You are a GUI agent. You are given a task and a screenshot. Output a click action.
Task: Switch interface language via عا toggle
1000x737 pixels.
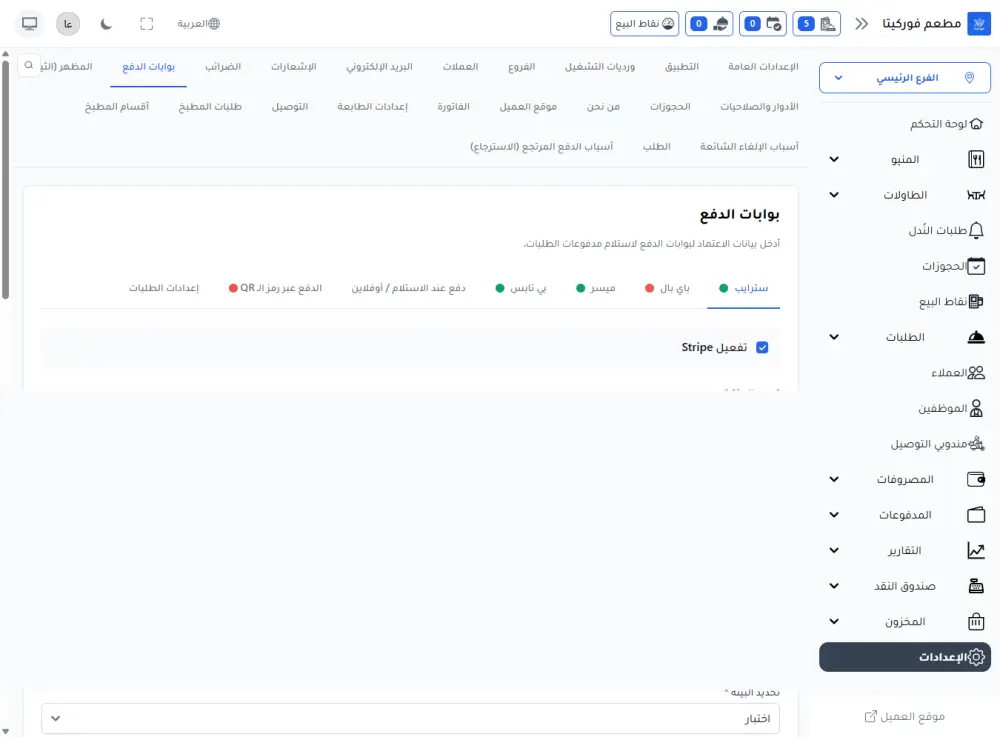[67, 23]
